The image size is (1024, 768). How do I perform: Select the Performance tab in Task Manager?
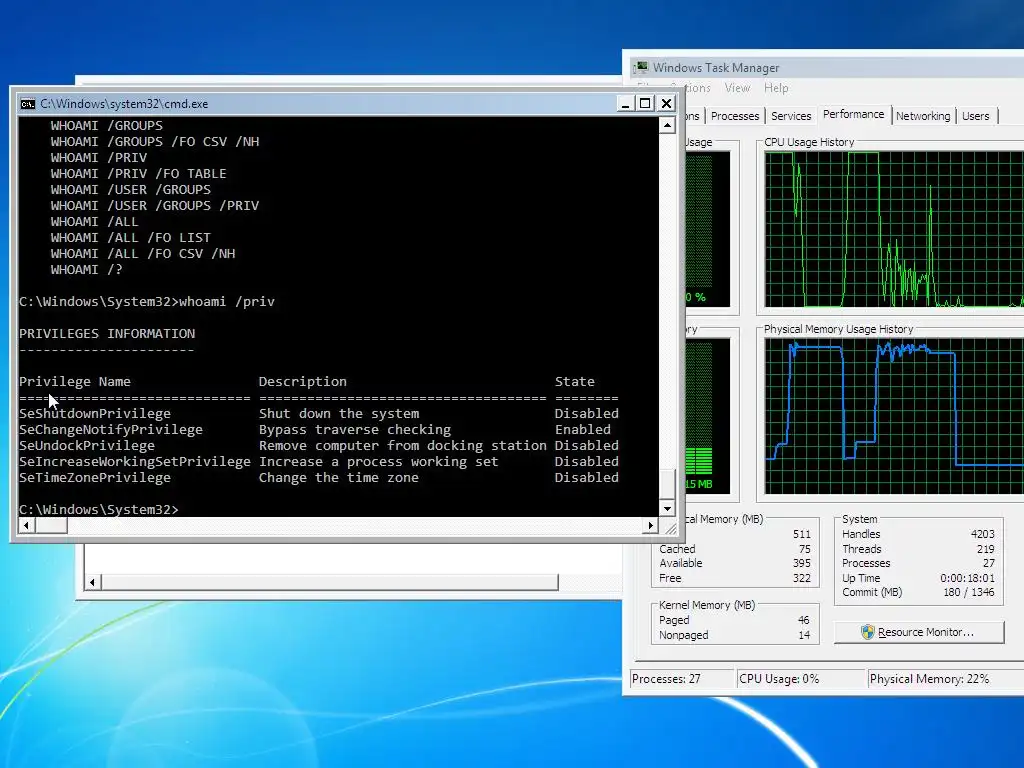click(853, 114)
